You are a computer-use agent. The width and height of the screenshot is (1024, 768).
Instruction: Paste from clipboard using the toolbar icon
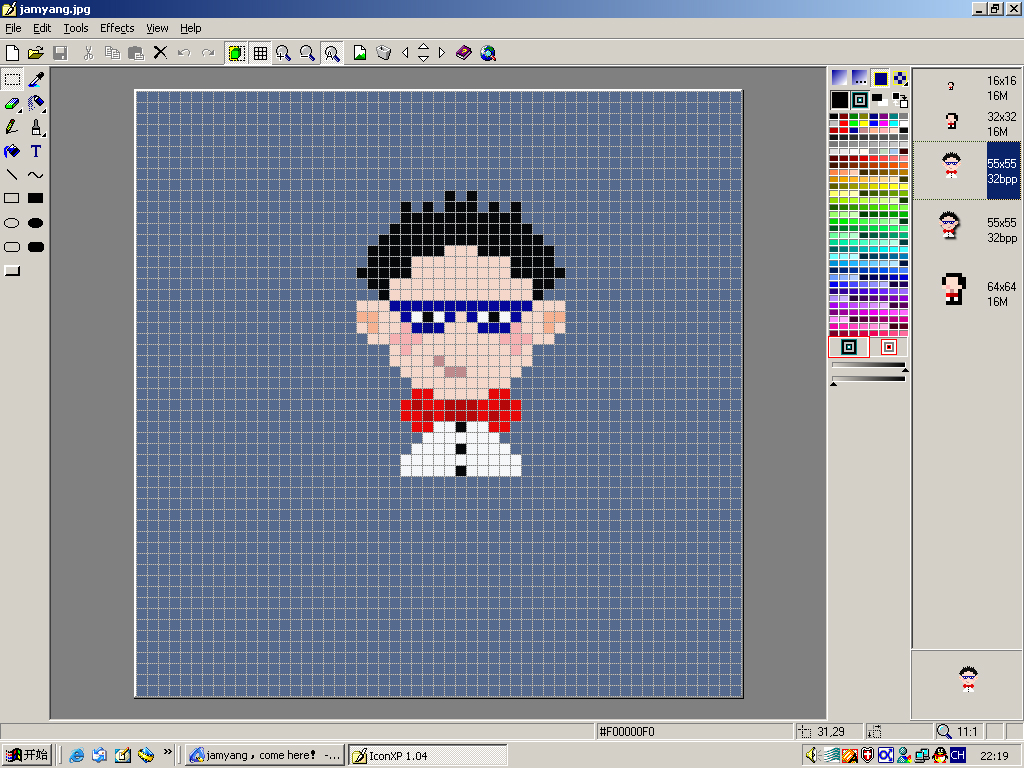(x=136, y=53)
